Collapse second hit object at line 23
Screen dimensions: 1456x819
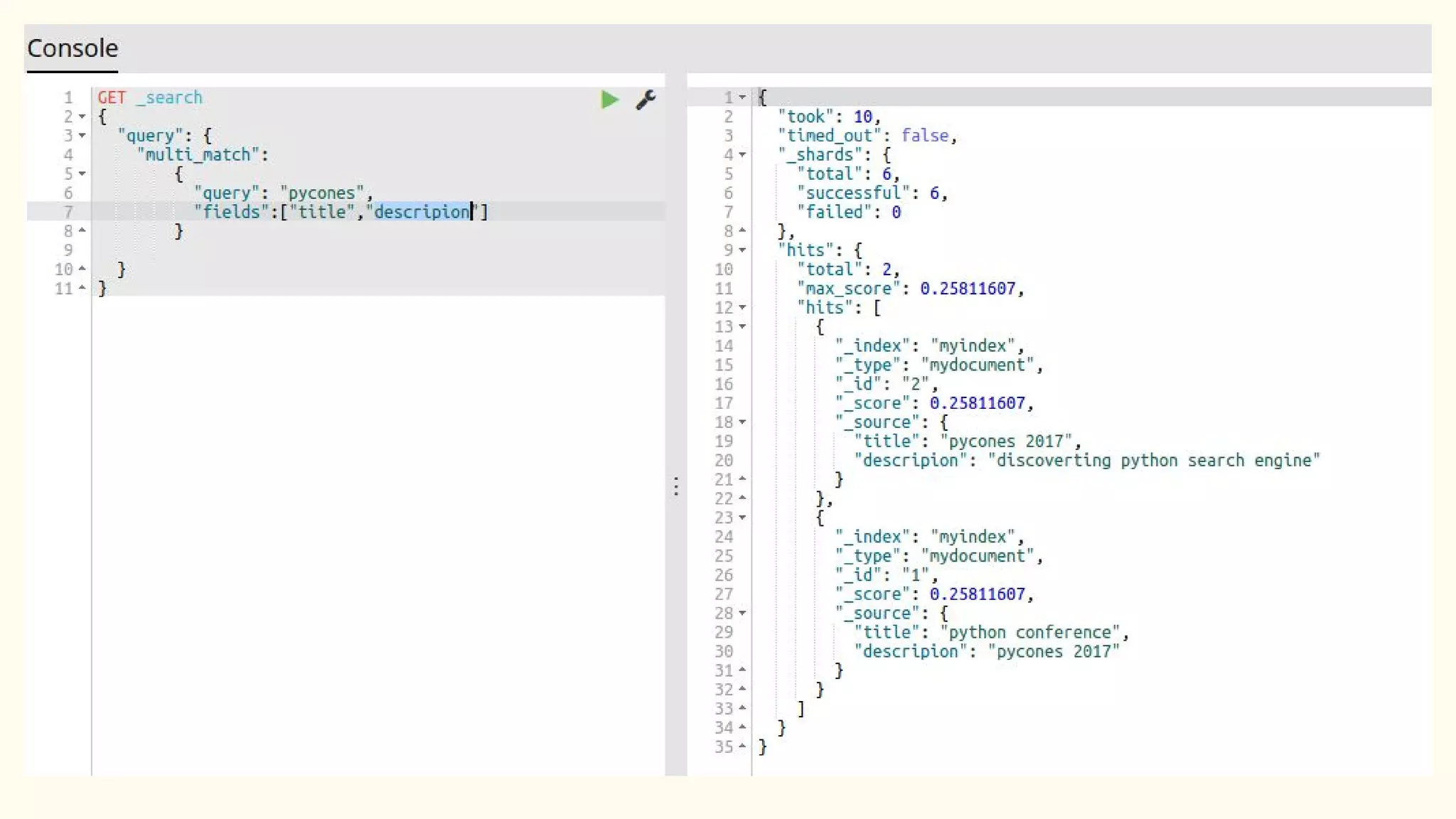coord(742,518)
